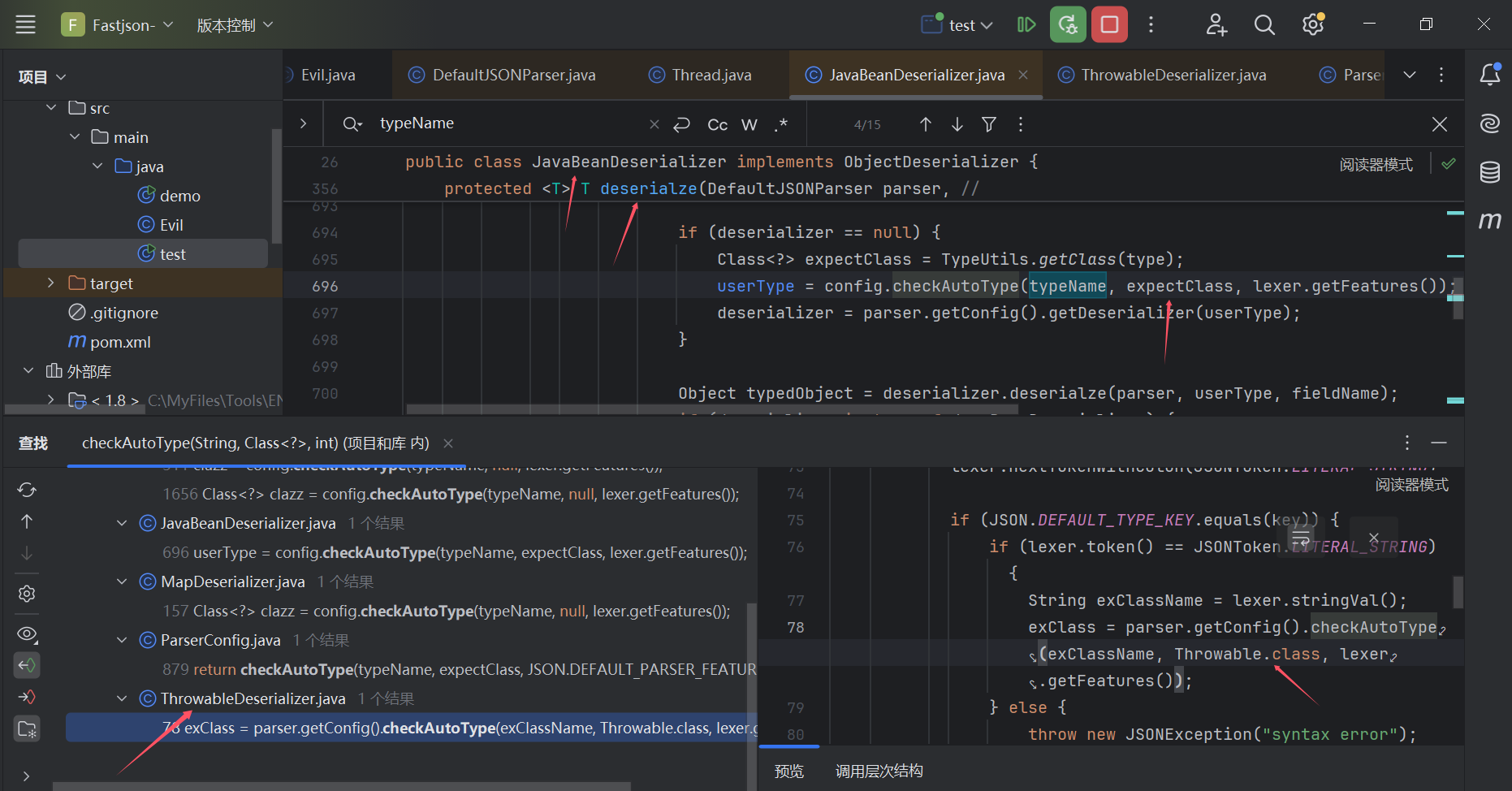Select the Call Hierarchy tab

[x=879, y=771]
